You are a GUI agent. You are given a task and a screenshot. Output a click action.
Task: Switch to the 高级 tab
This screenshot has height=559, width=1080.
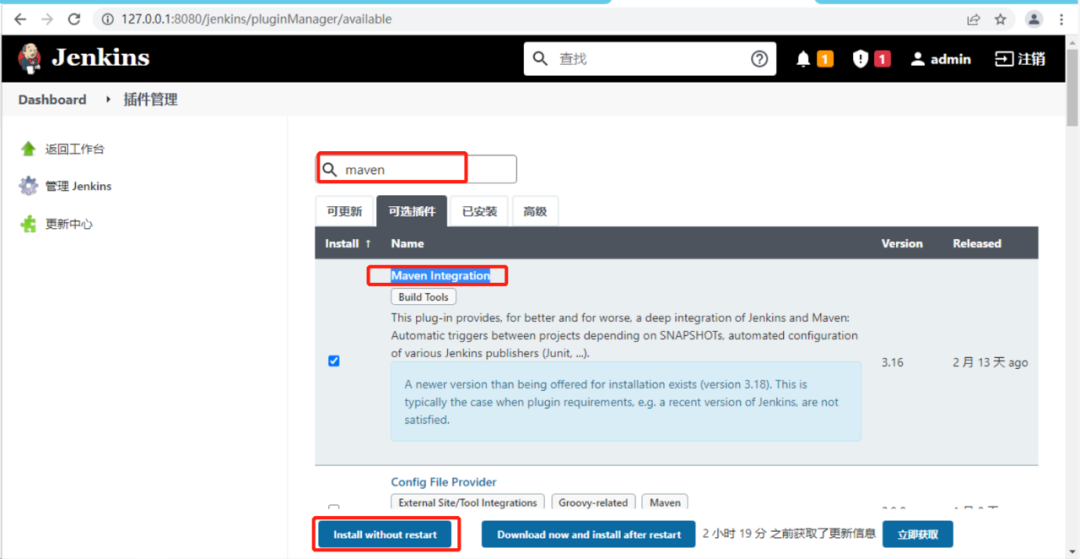point(535,211)
